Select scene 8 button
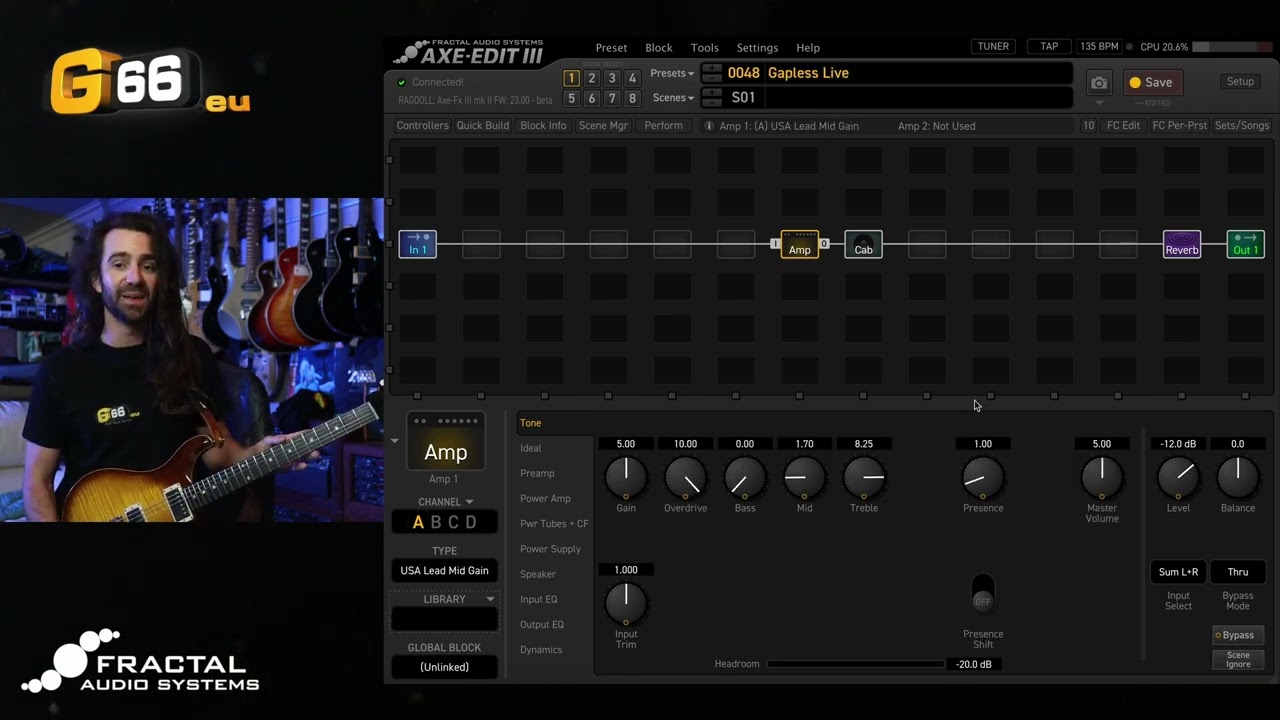Viewport: 1280px width, 720px height. click(x=632, y=99)
